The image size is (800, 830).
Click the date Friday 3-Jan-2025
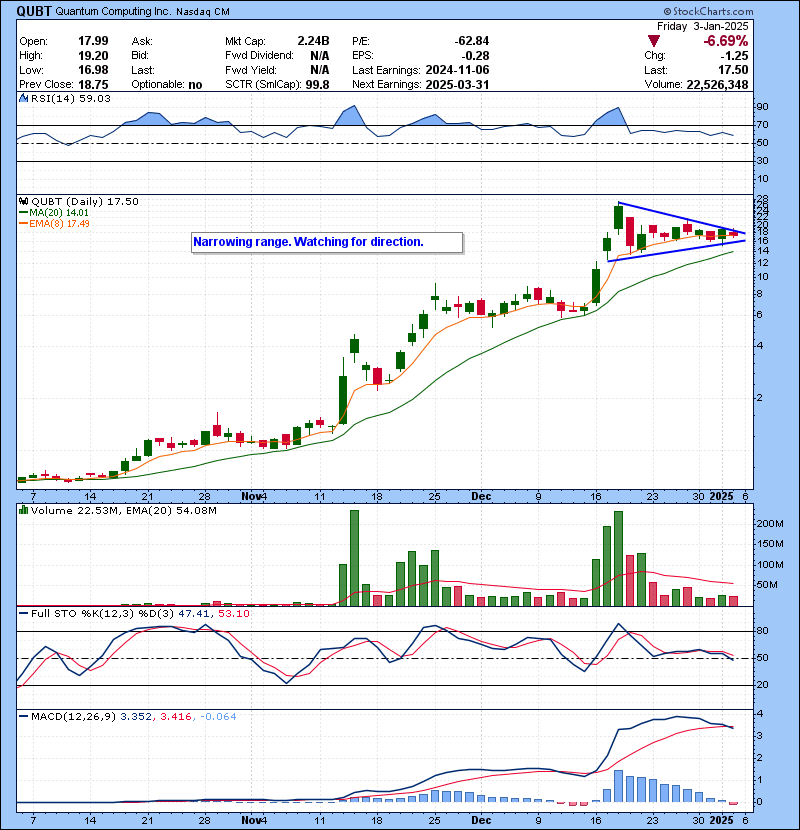pyautogui.click(x=703, y=26)
